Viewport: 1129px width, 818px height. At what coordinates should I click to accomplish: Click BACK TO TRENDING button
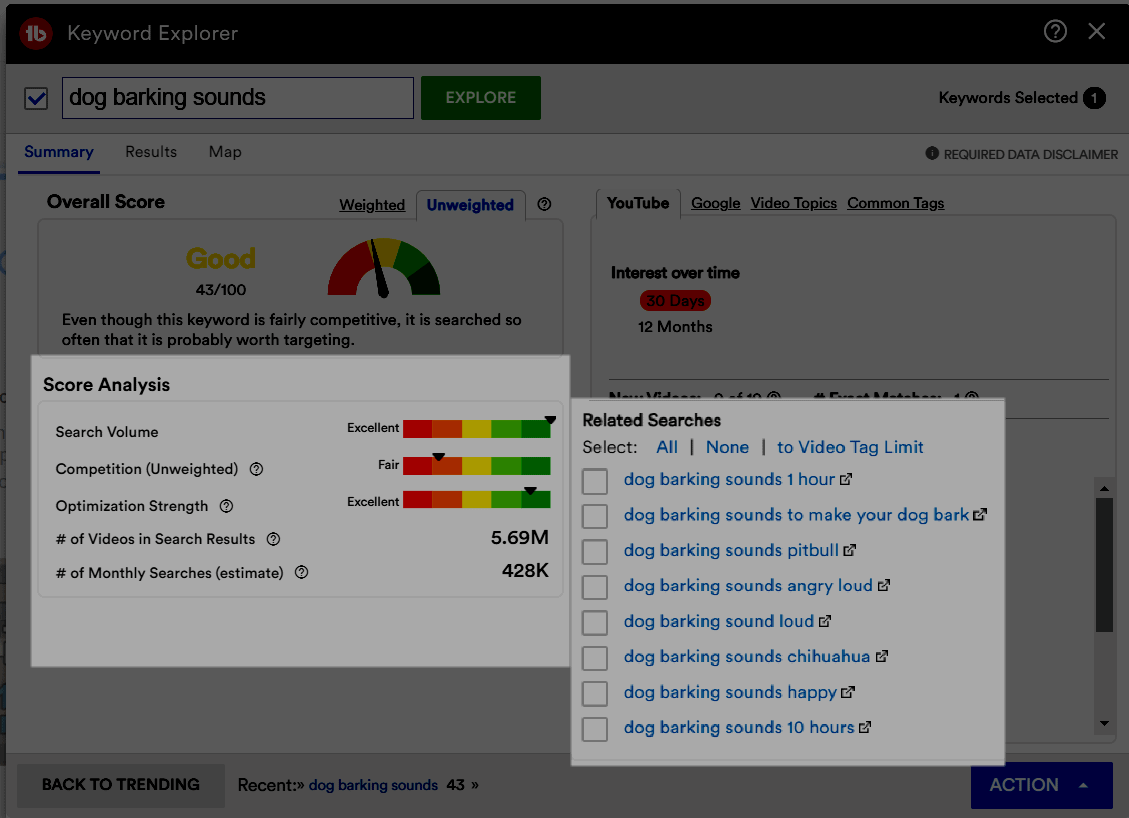point(121,785)
